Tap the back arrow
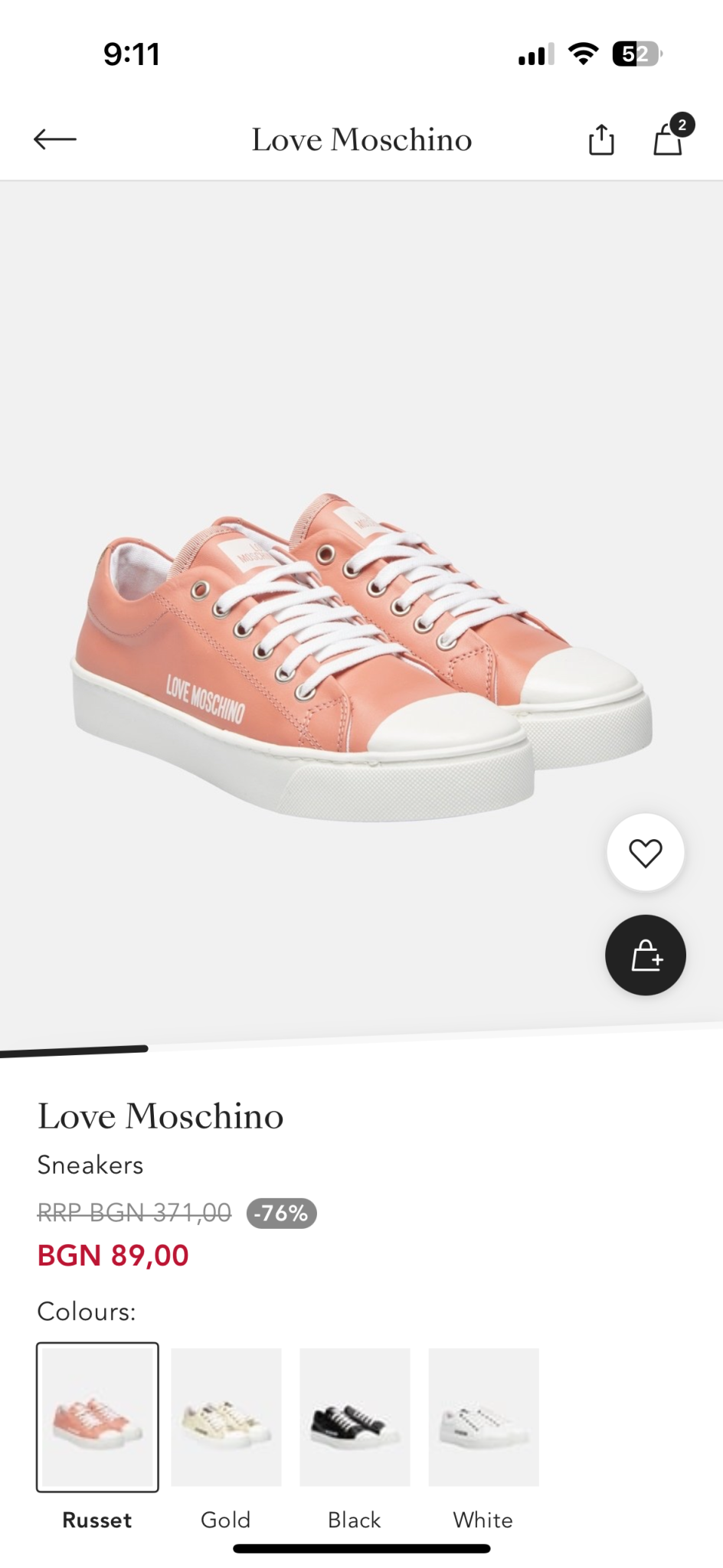 pyautogui.click(x=55, y=139)
